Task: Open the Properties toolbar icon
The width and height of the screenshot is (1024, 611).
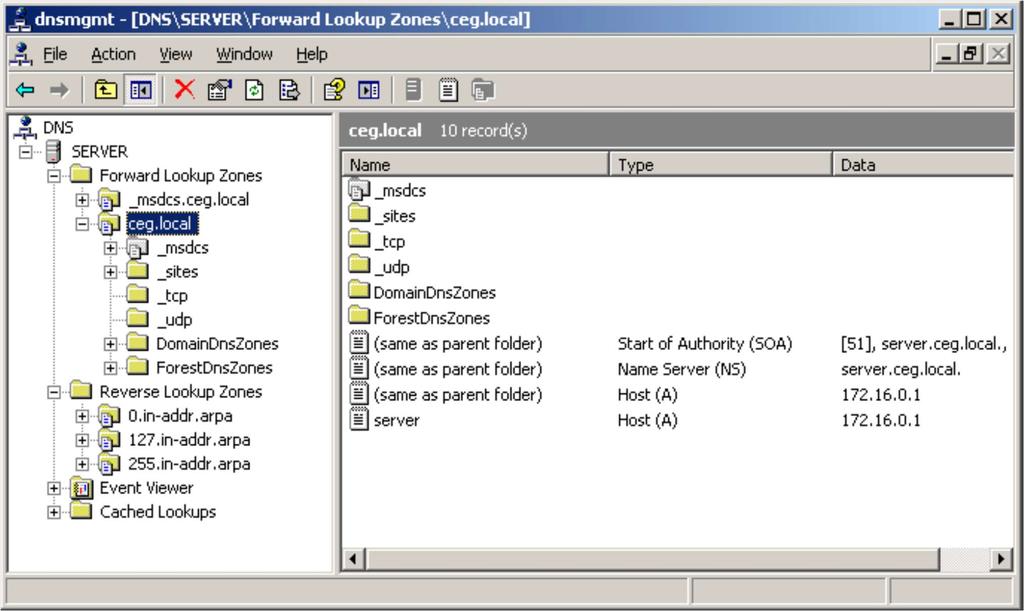Action: tap(219, 90)
